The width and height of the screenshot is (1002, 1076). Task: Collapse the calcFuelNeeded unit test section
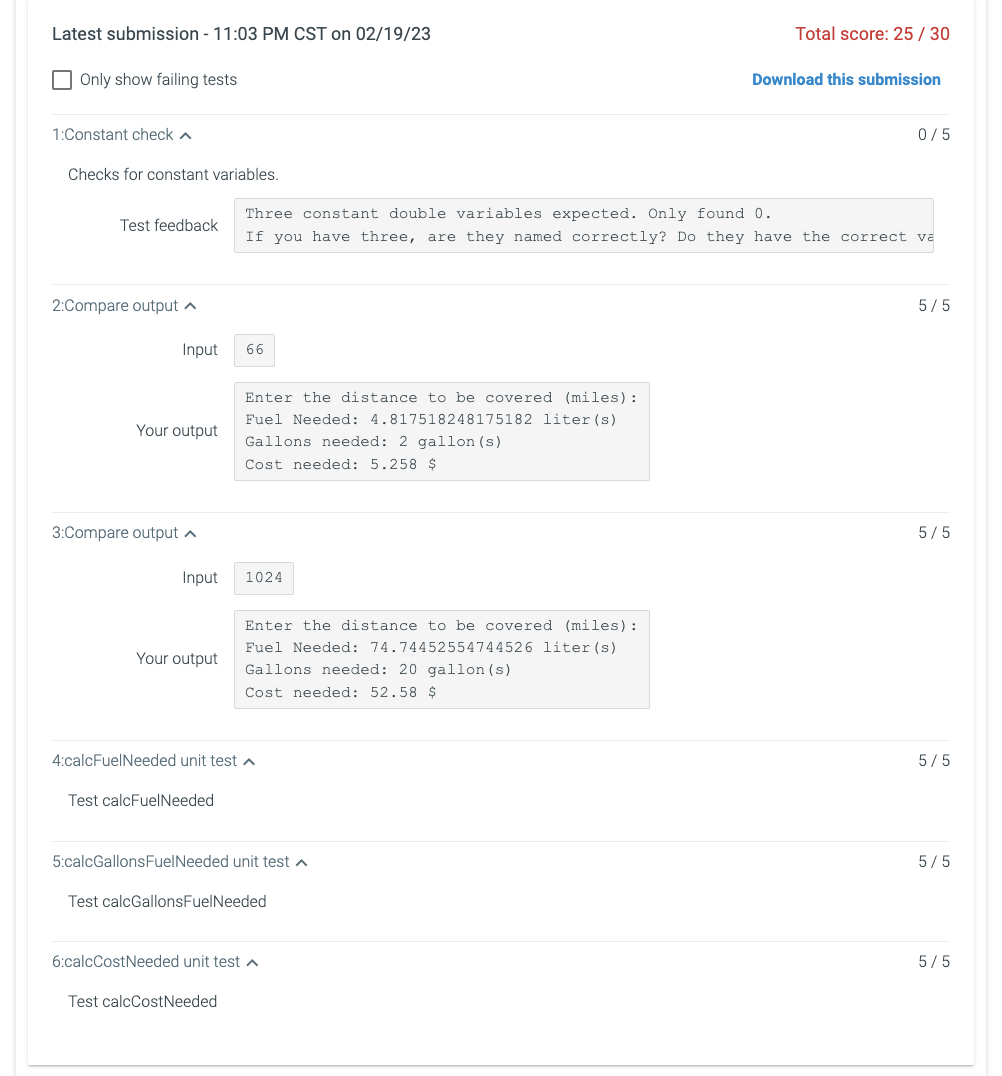pyautogui.click(x=250, y=760)
